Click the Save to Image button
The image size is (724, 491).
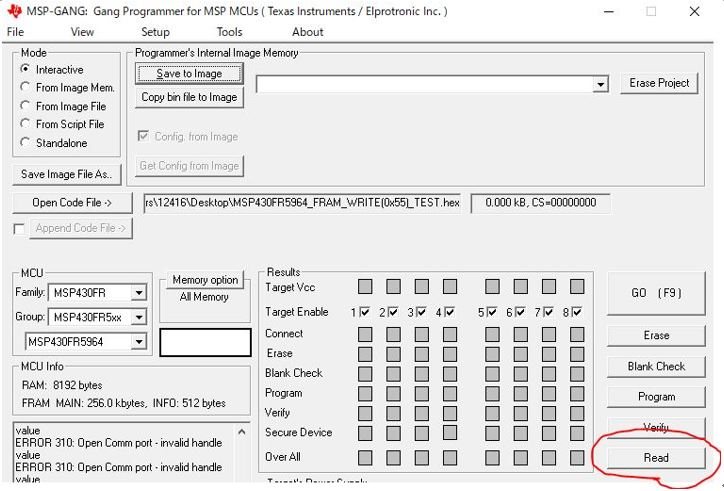(189, 73)
